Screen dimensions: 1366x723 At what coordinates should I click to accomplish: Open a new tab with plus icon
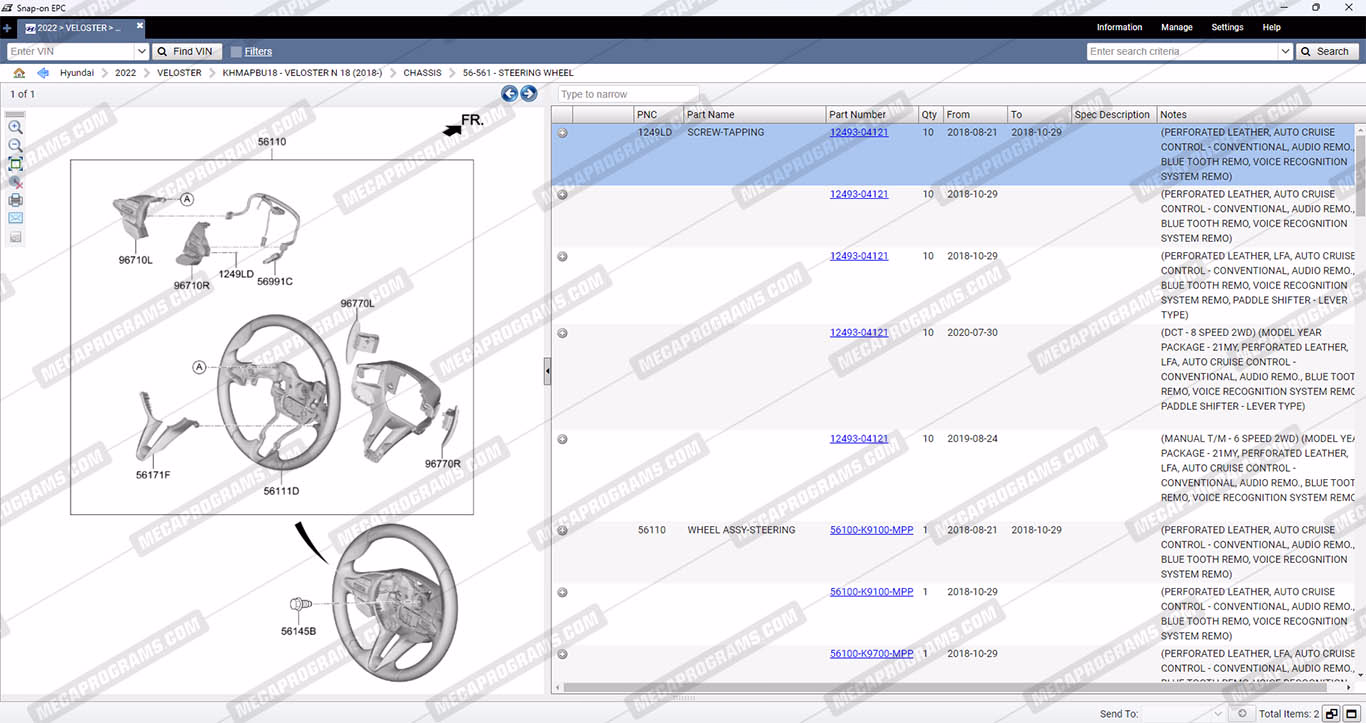(x=8, y=28)
